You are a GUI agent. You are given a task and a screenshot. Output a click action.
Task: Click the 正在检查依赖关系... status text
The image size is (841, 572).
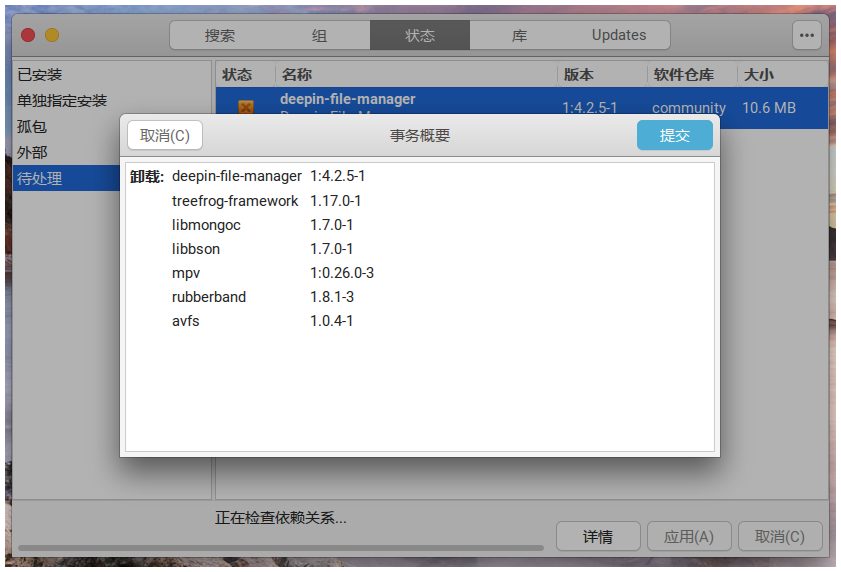click(x=281, y=518)
